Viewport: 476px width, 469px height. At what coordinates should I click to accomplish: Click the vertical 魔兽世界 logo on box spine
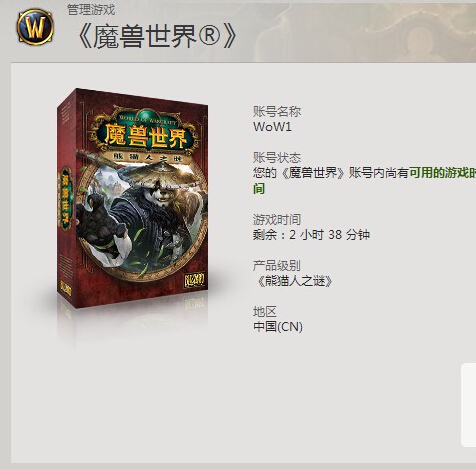click(x=65, y=200)
